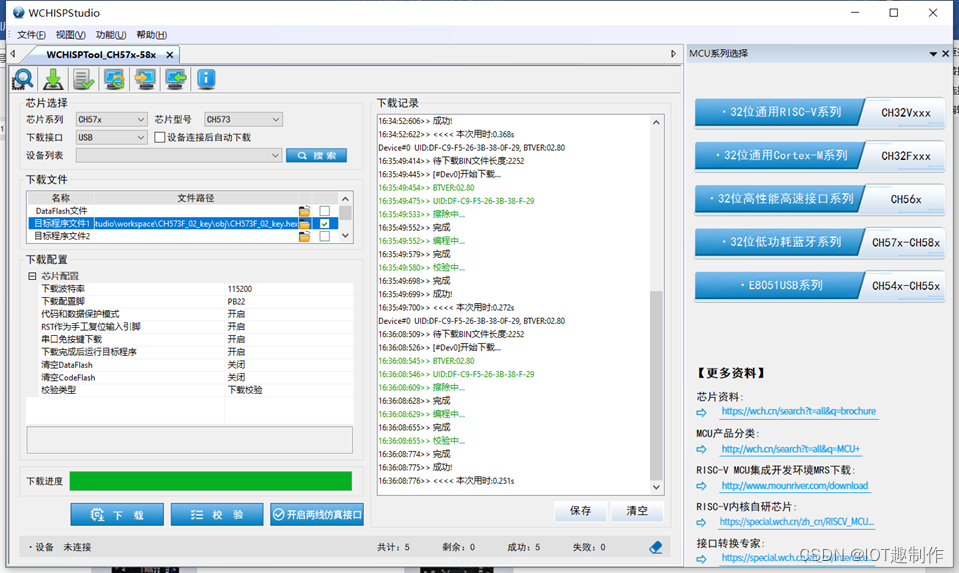This screenshot has height=573, width=959.
Task: Select 32位通用RISC-V系列 CH32Vxxx button
Action: point(820,113)
